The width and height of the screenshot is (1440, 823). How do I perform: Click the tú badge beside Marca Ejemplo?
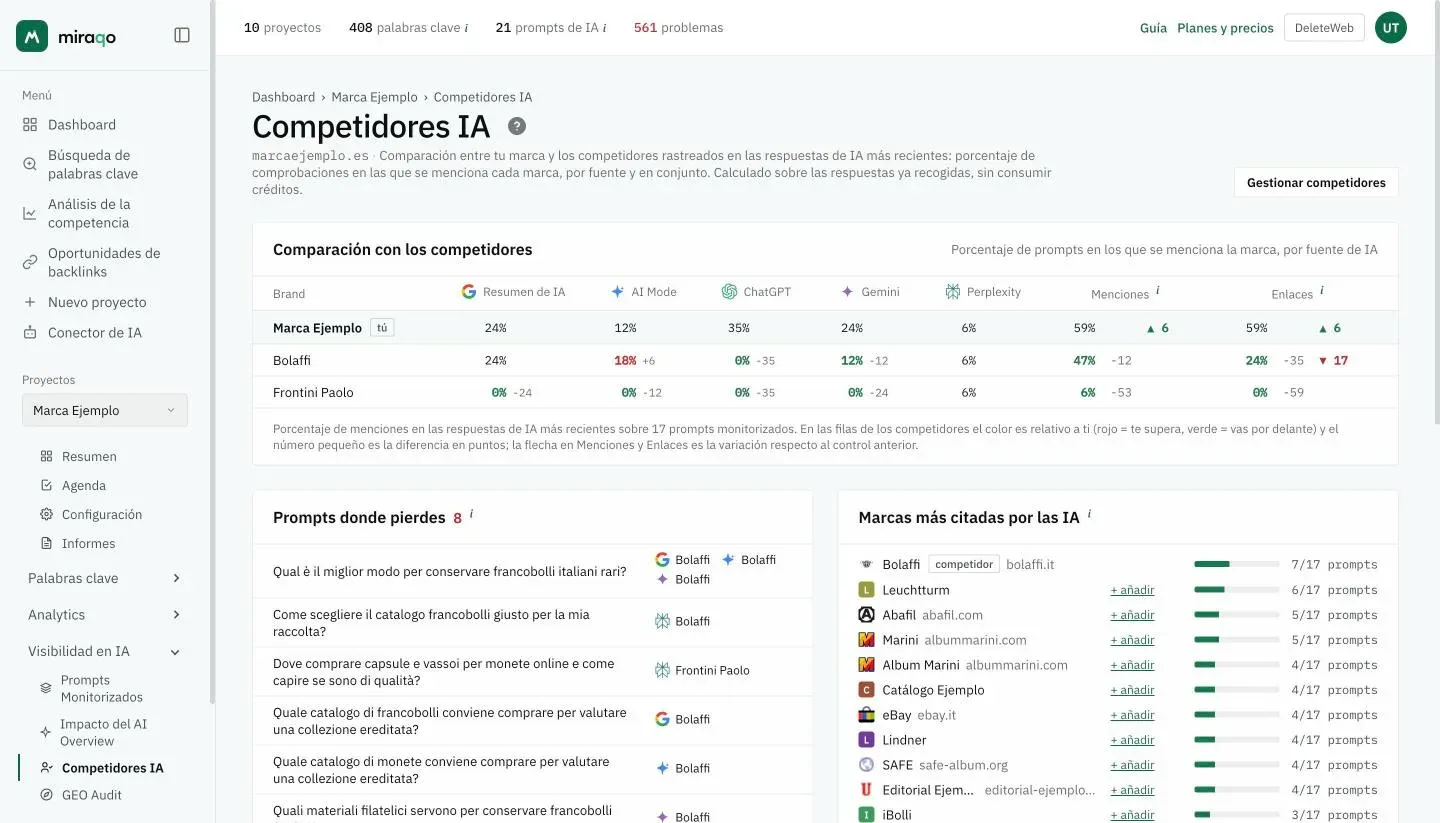[382, 328]
